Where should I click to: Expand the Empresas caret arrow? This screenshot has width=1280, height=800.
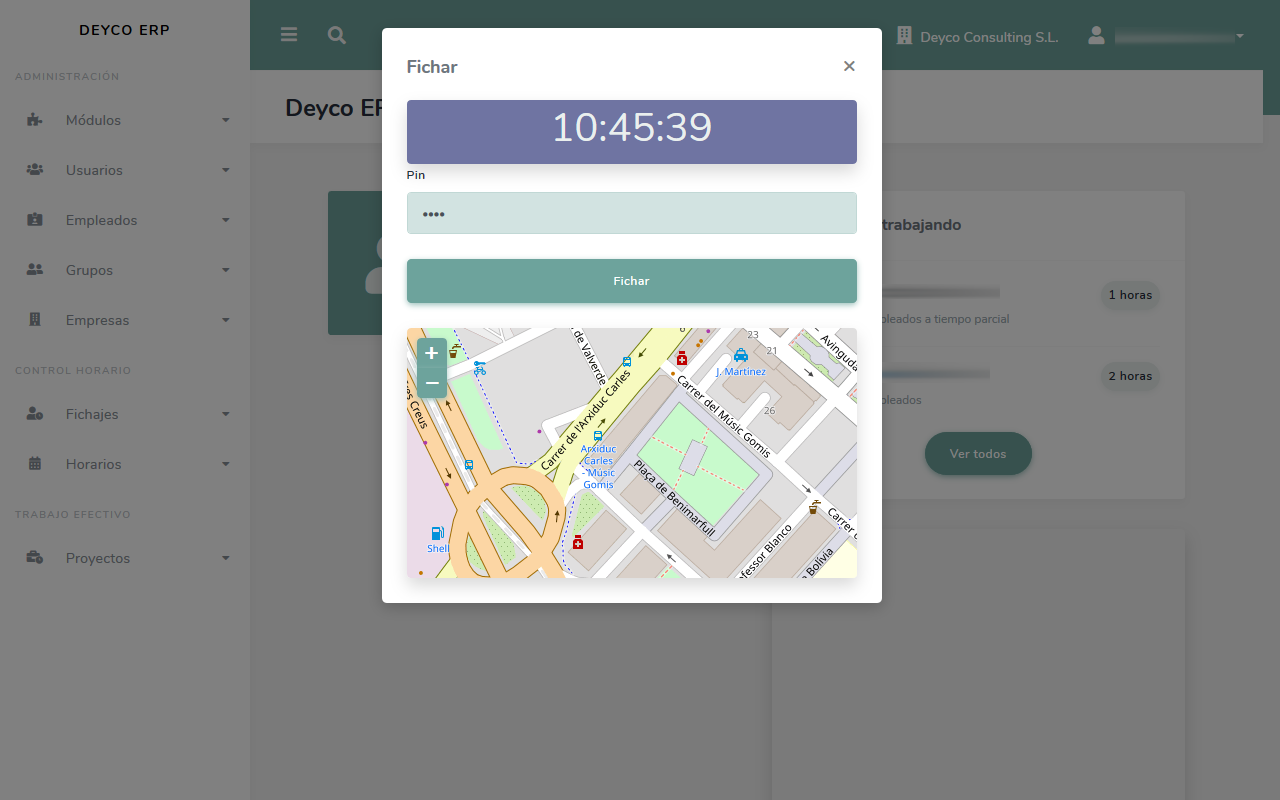pyautogui.click(x=226, y=320)
